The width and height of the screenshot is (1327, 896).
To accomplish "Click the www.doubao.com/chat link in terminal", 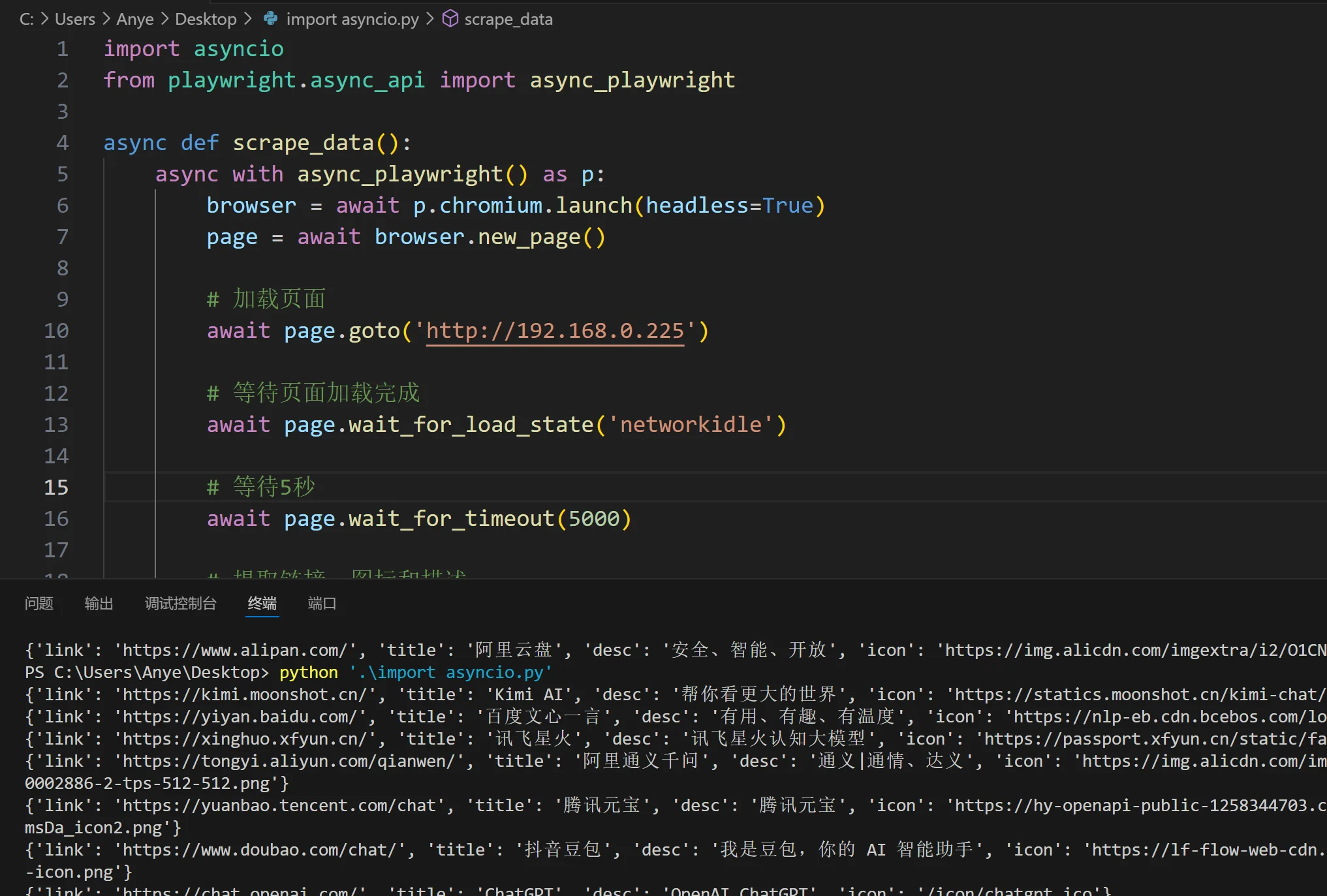I will coord(259,850).
